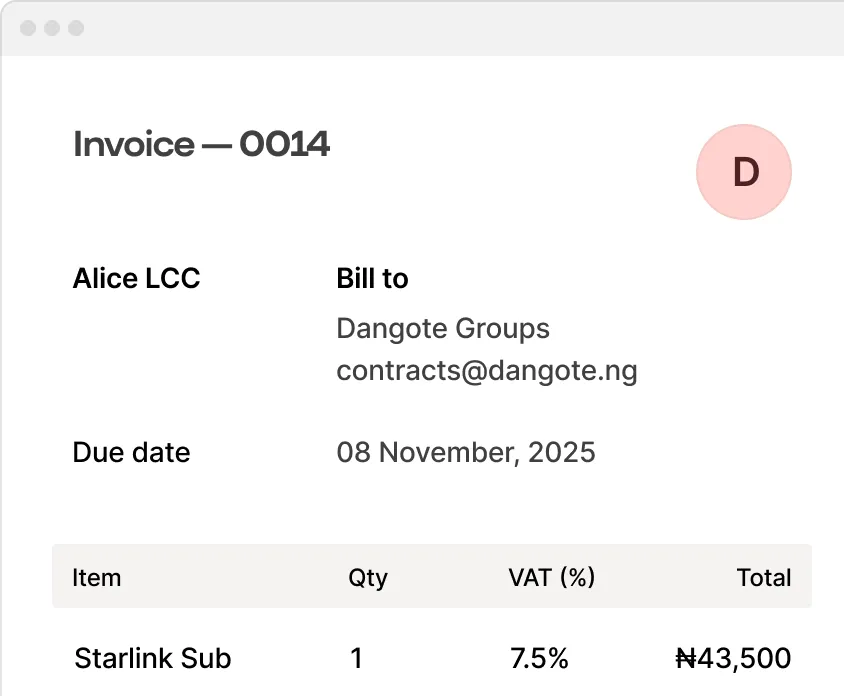Click the Alice LCC sender name
844x696 pixels.
pos(136,278)
